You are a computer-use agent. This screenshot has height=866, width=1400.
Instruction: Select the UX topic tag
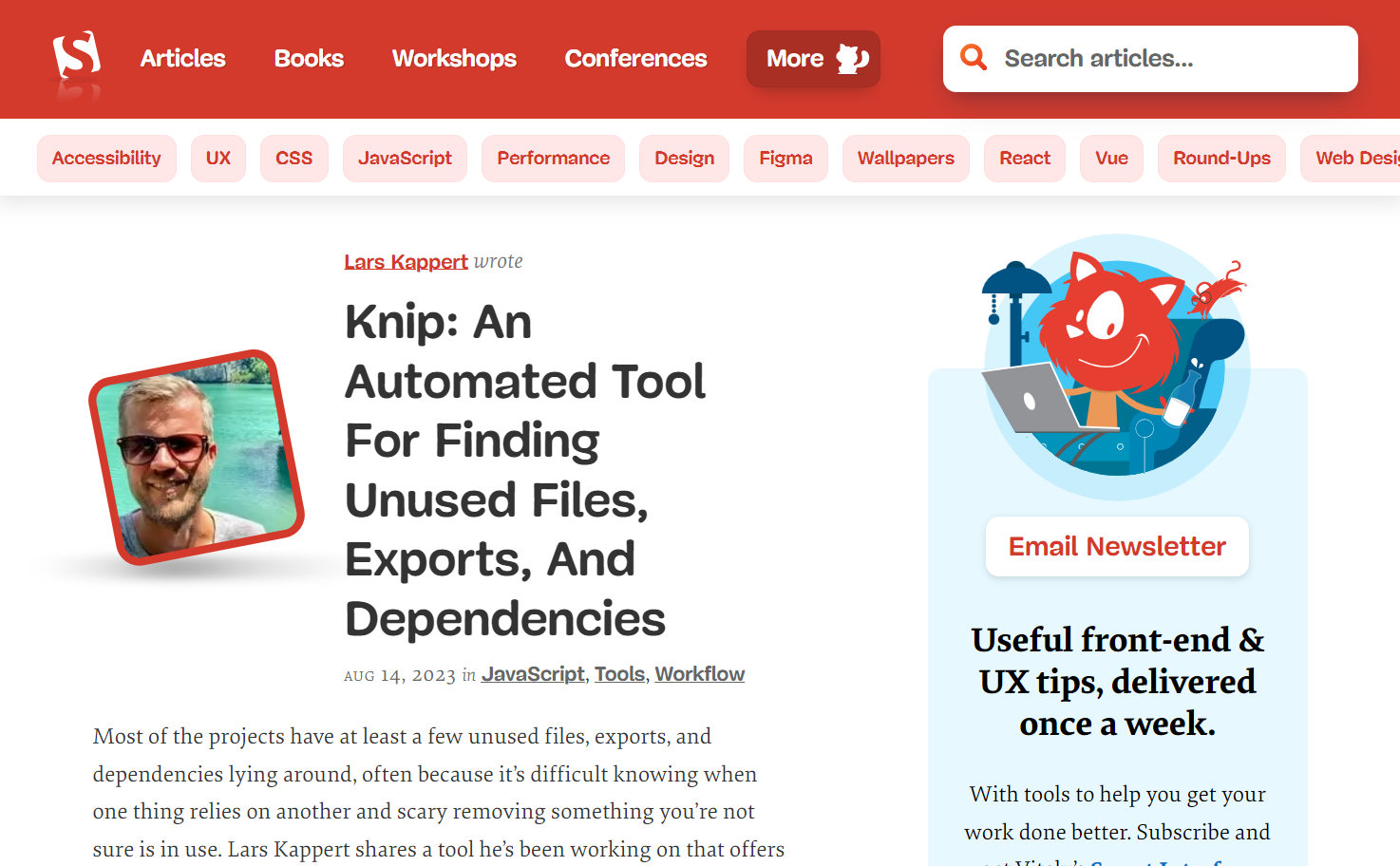coord(218,159)
